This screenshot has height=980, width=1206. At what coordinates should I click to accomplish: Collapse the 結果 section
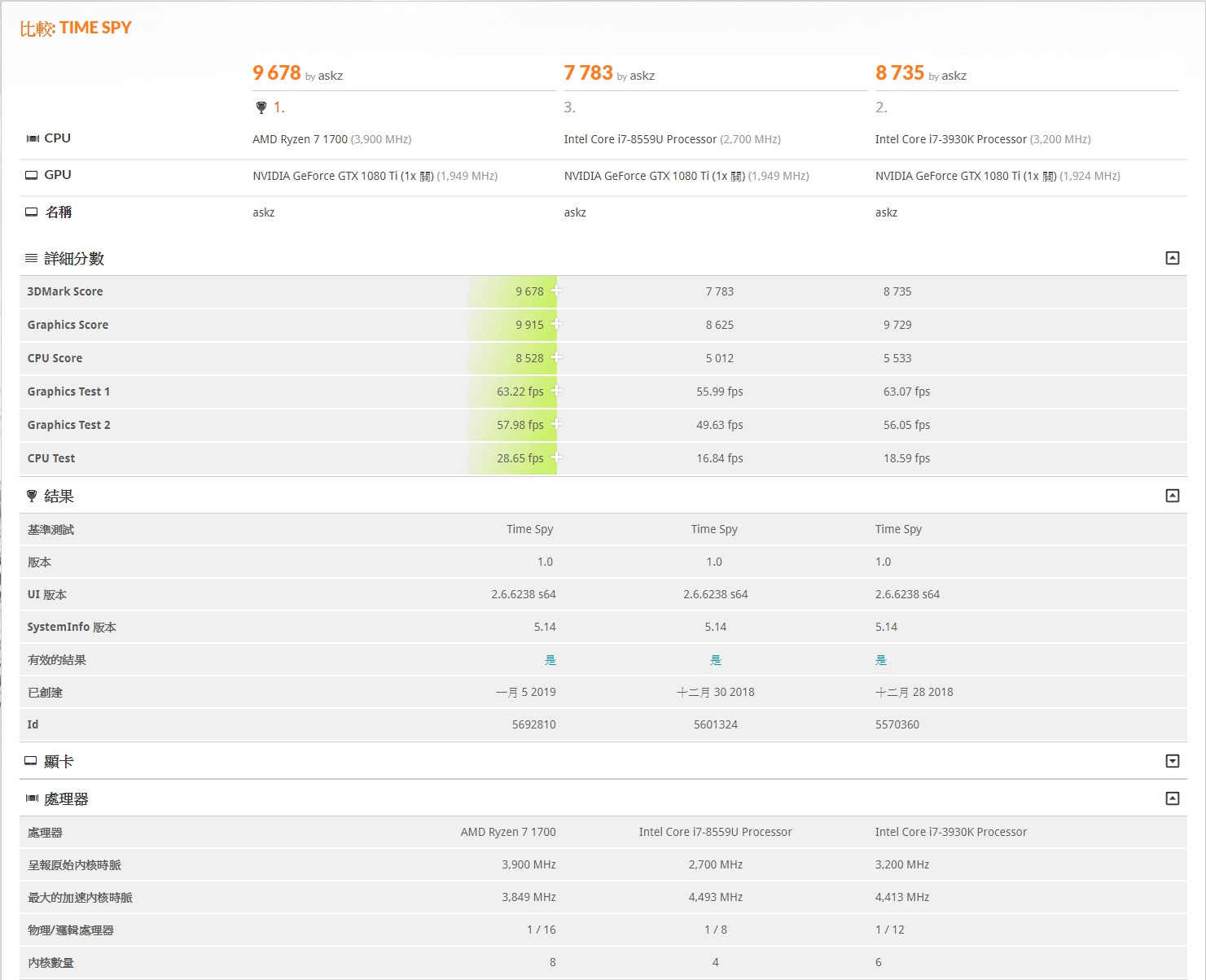(1173, 496)
